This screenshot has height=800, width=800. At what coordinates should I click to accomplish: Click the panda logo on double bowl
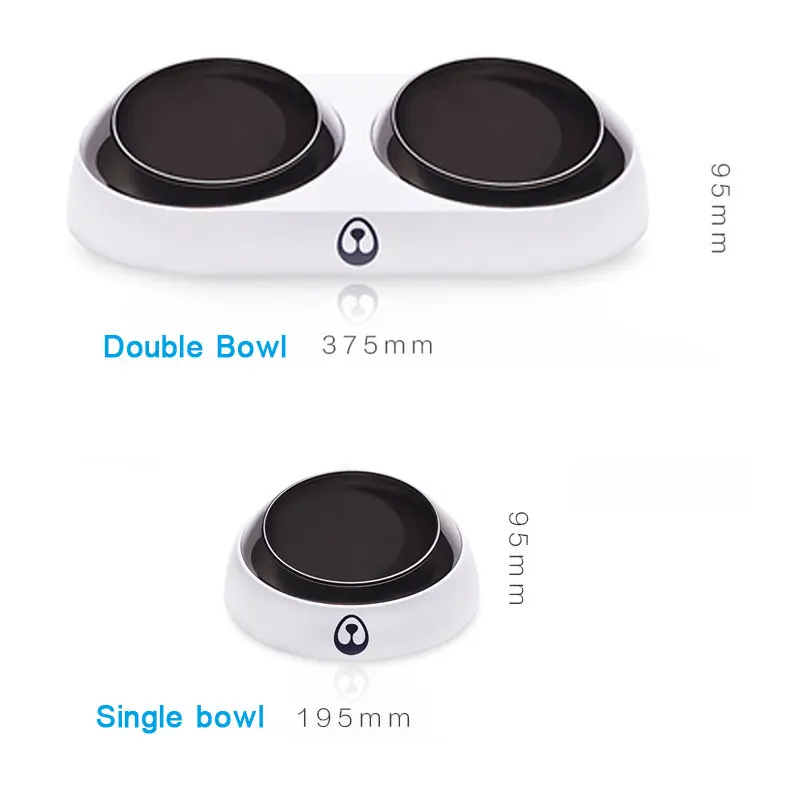point(358,241)
